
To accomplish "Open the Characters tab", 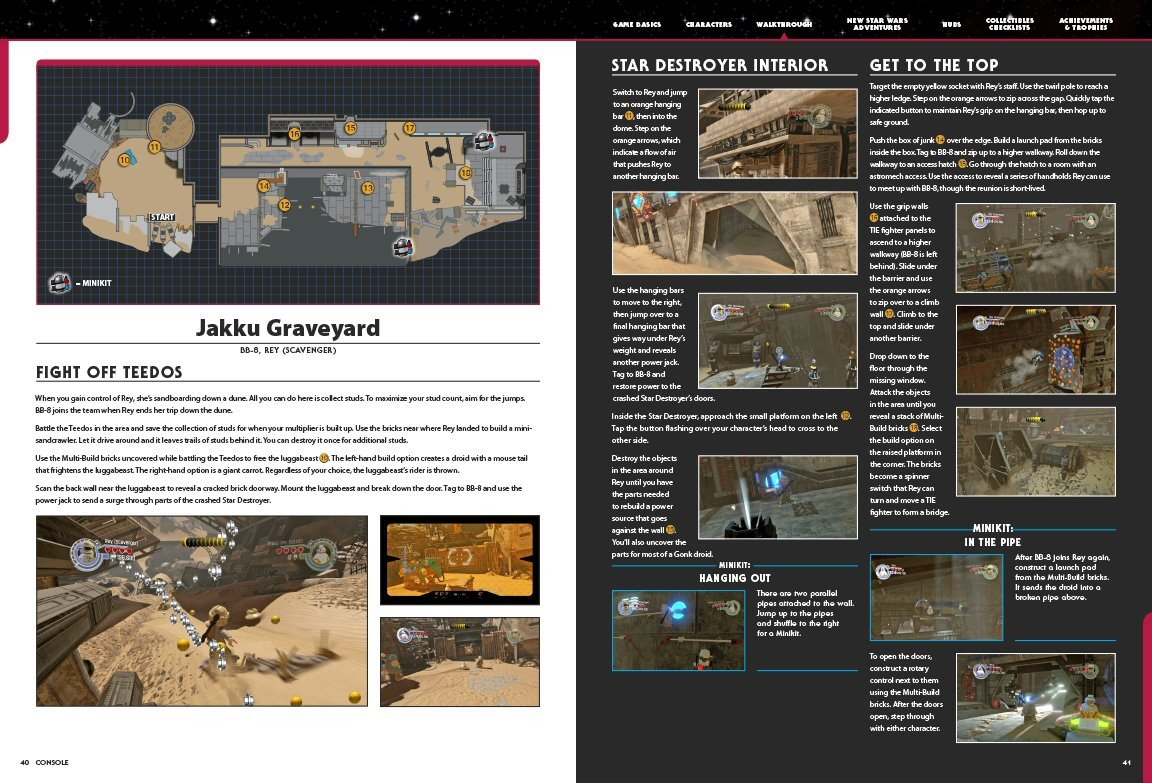I will tap(709, 24).
